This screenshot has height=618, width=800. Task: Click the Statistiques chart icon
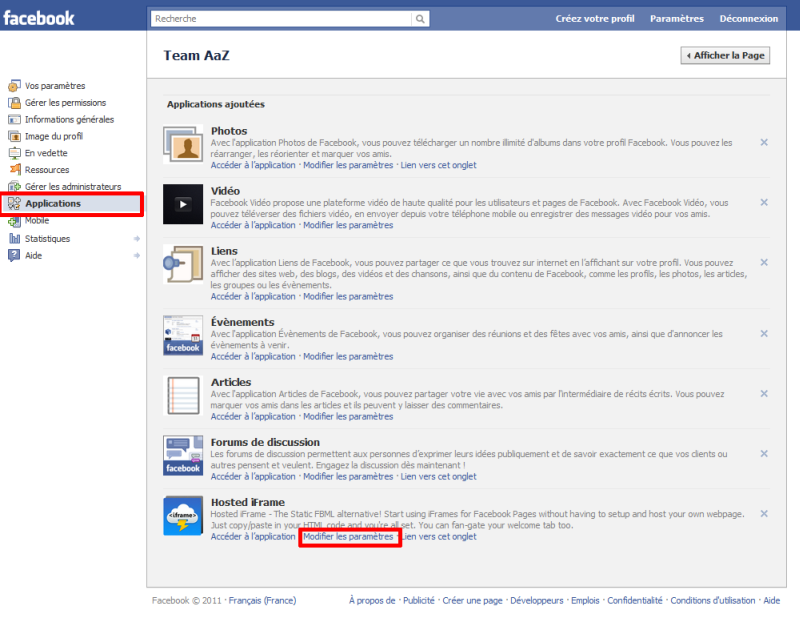pyautogui.click(x=14, y=238)
